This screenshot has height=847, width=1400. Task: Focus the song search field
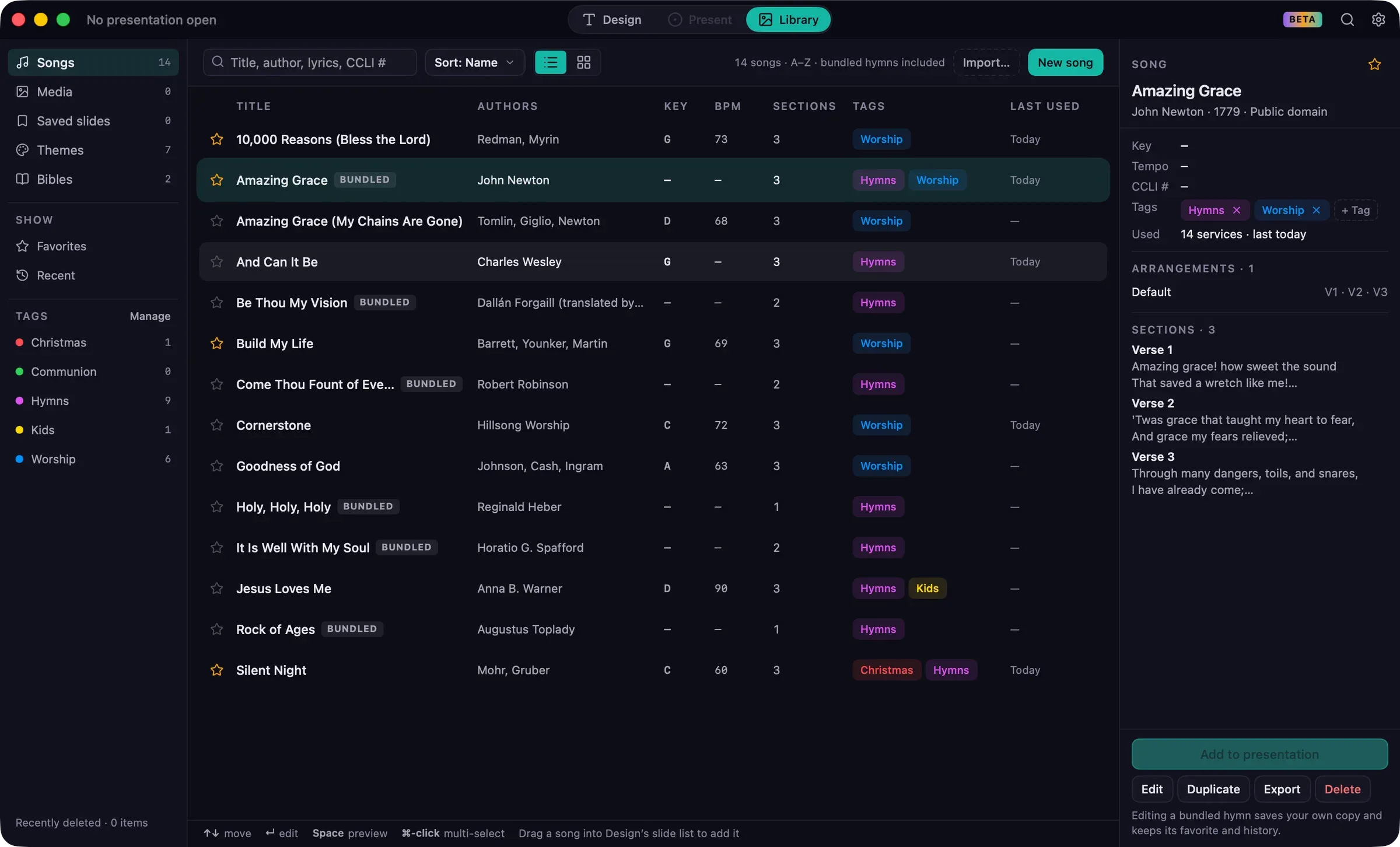[x=310, y=62]
